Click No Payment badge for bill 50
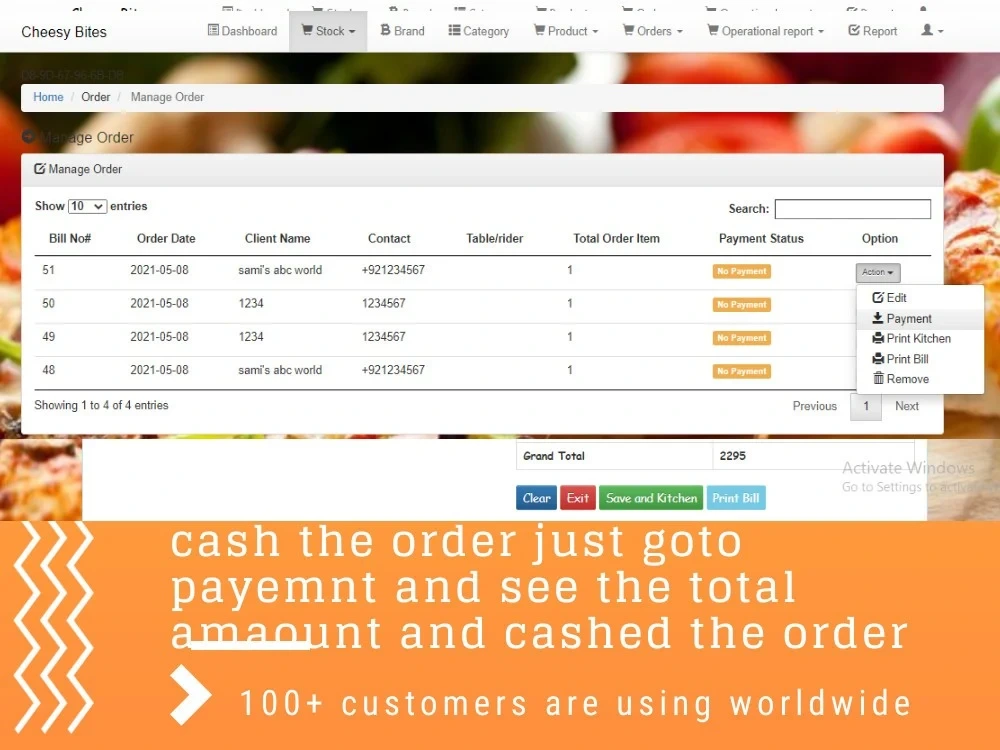 pyautogui.click(x=742, y=304)
